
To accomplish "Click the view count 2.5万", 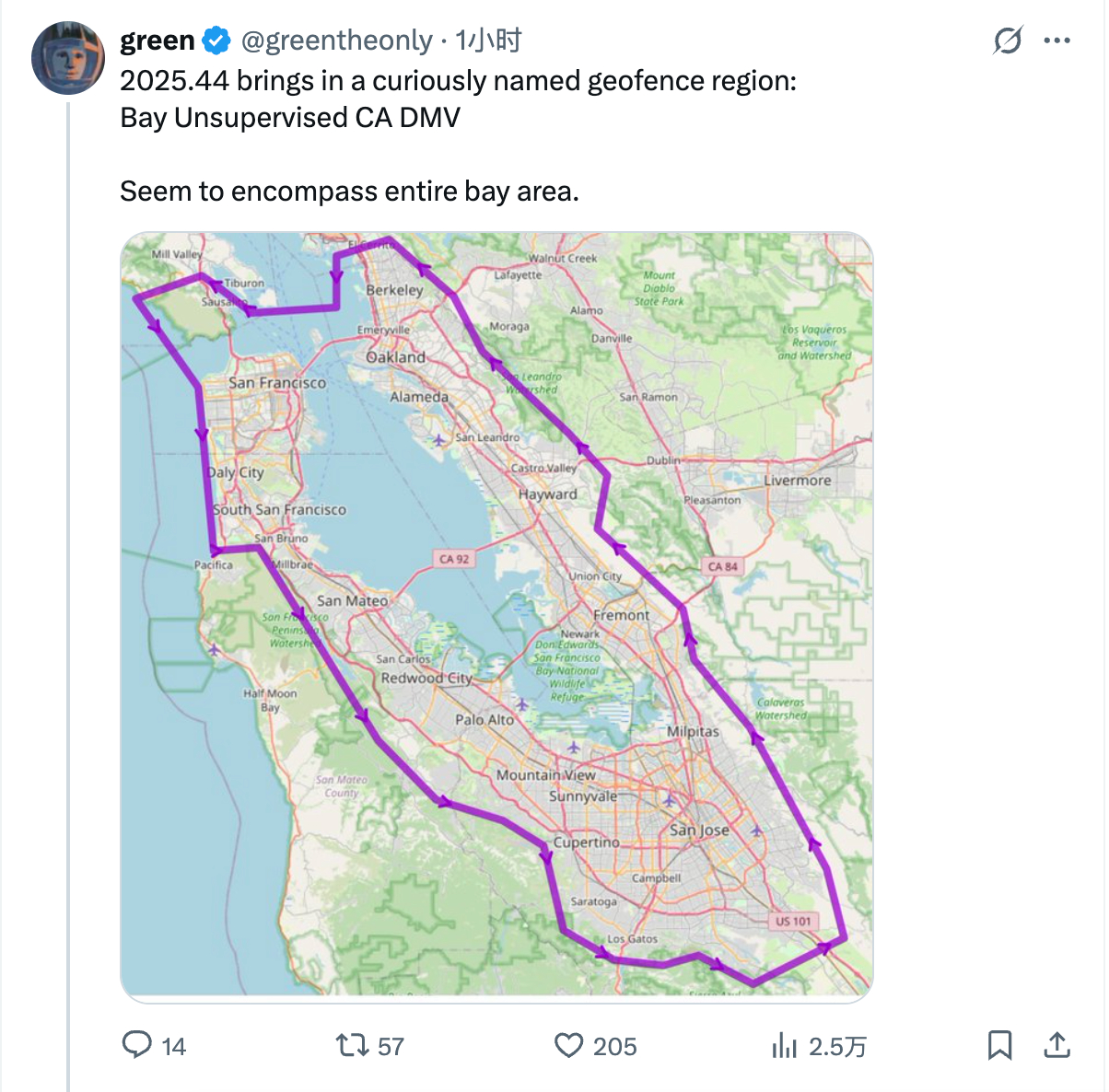I will pyautogui.click(x=837, y=1046).
